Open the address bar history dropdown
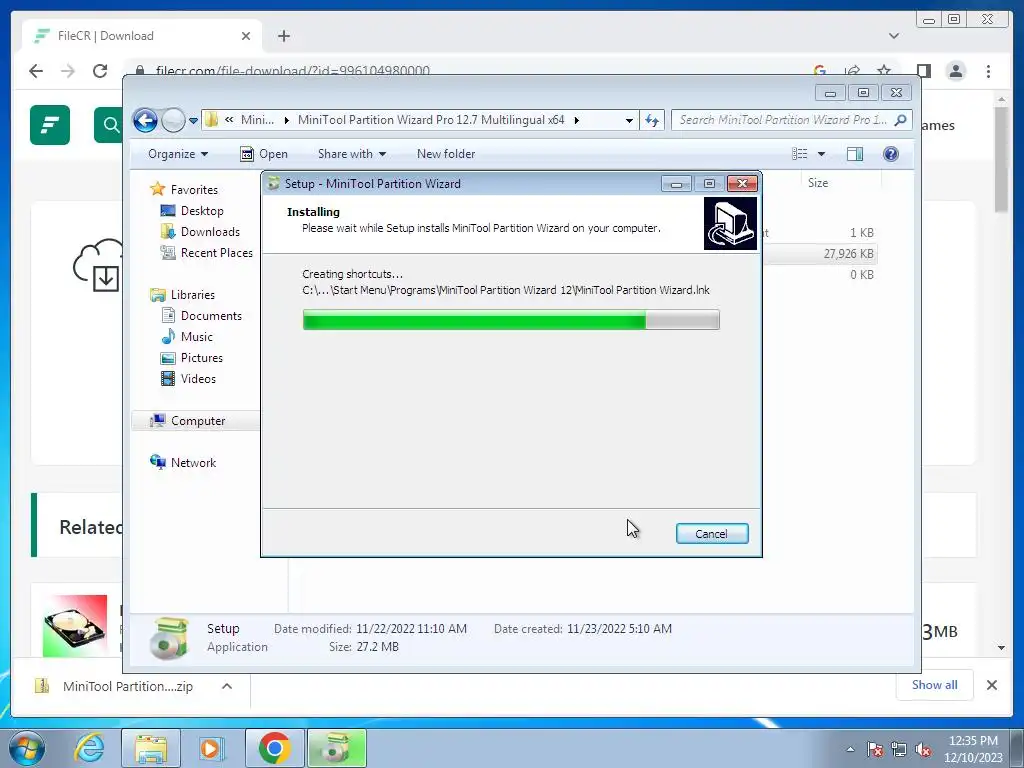This screenshot has height=768, width=1024. [629, 120]
